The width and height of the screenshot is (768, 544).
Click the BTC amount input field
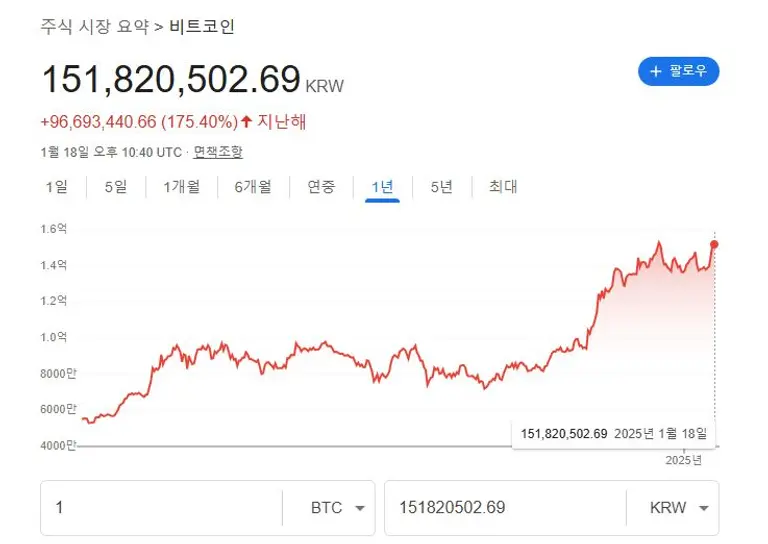160,508
